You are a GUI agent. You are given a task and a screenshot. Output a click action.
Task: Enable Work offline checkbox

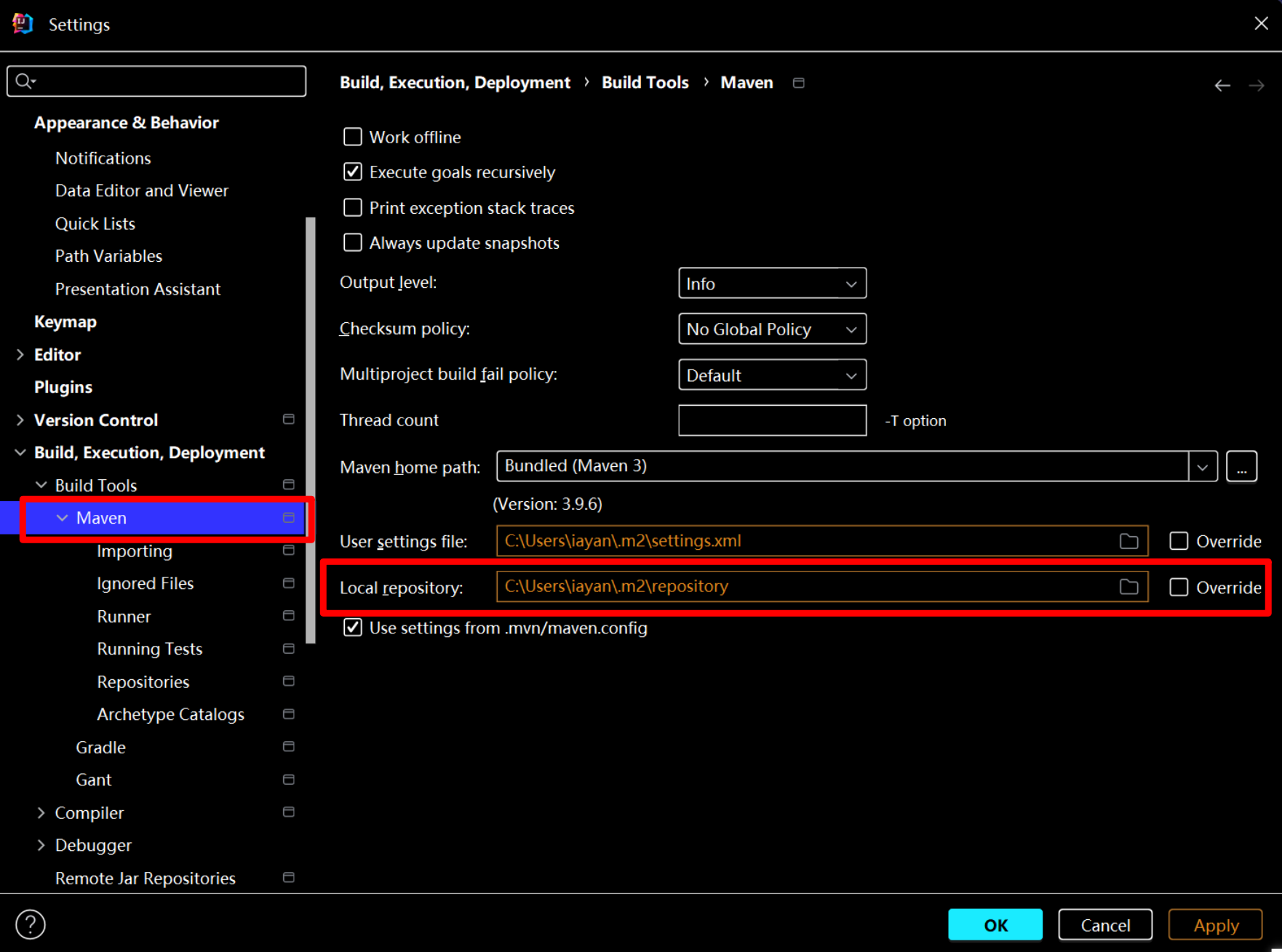[353, 137]
